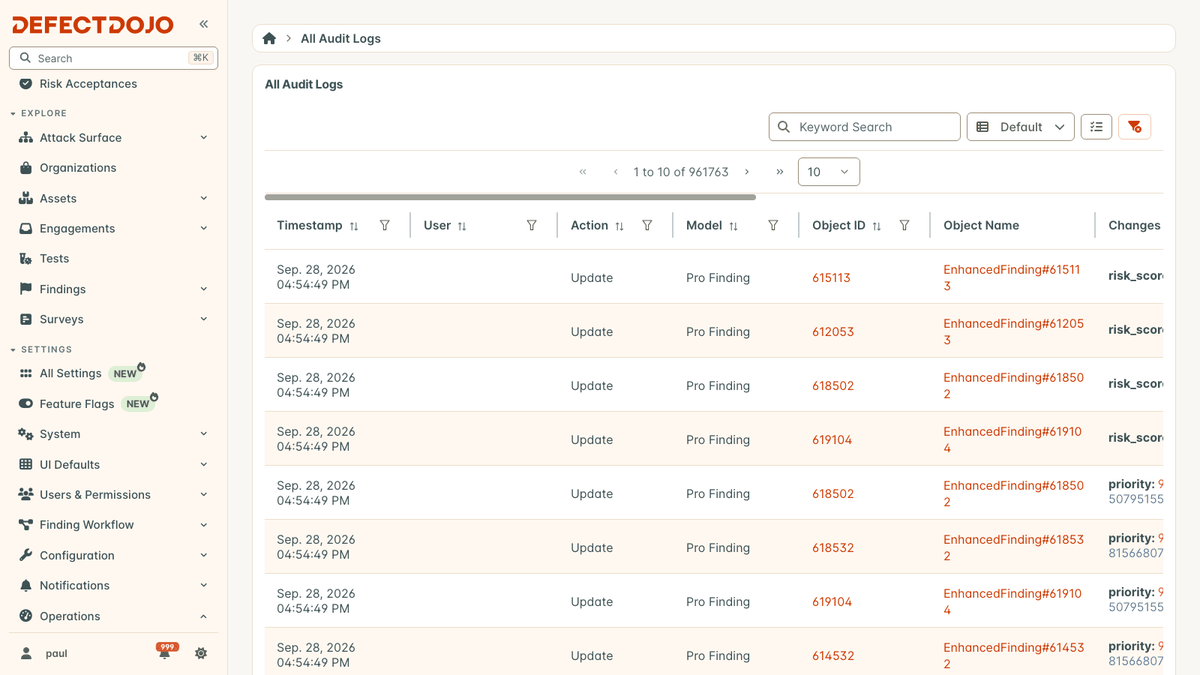The width and height of the screenshot is (1200, 675).
Task: Open the Timestamp column filter funnel
Action: coord(385,226)
